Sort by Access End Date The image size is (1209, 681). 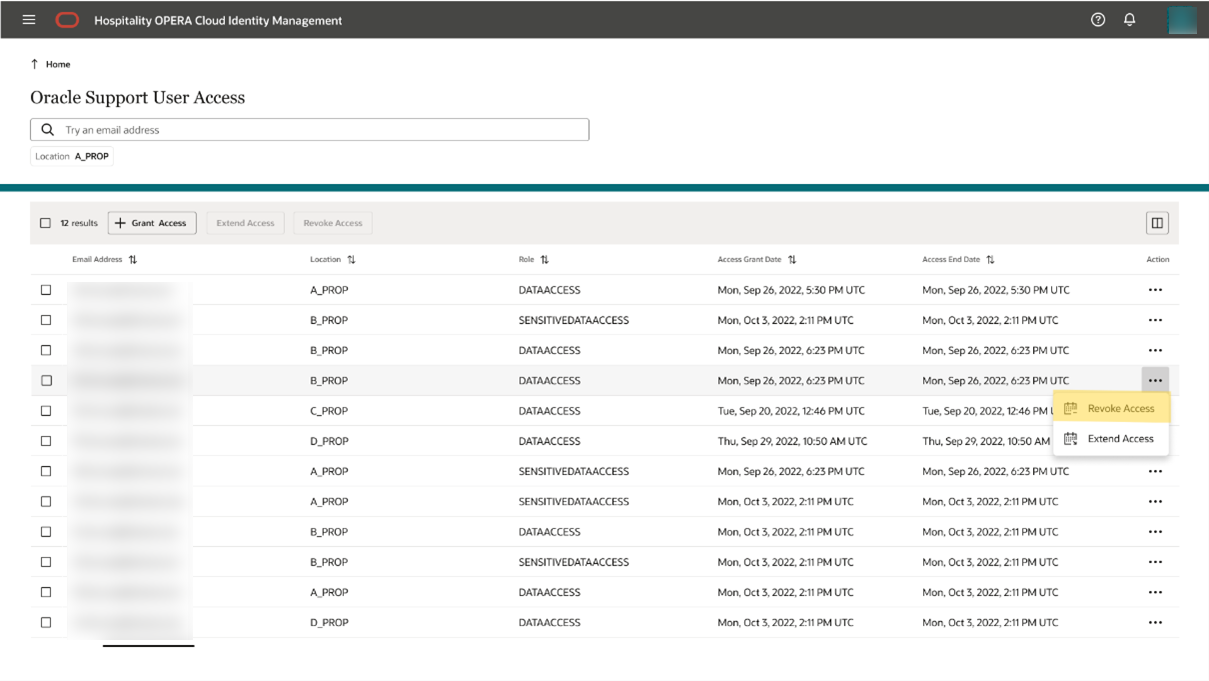[x=990, y=259]
